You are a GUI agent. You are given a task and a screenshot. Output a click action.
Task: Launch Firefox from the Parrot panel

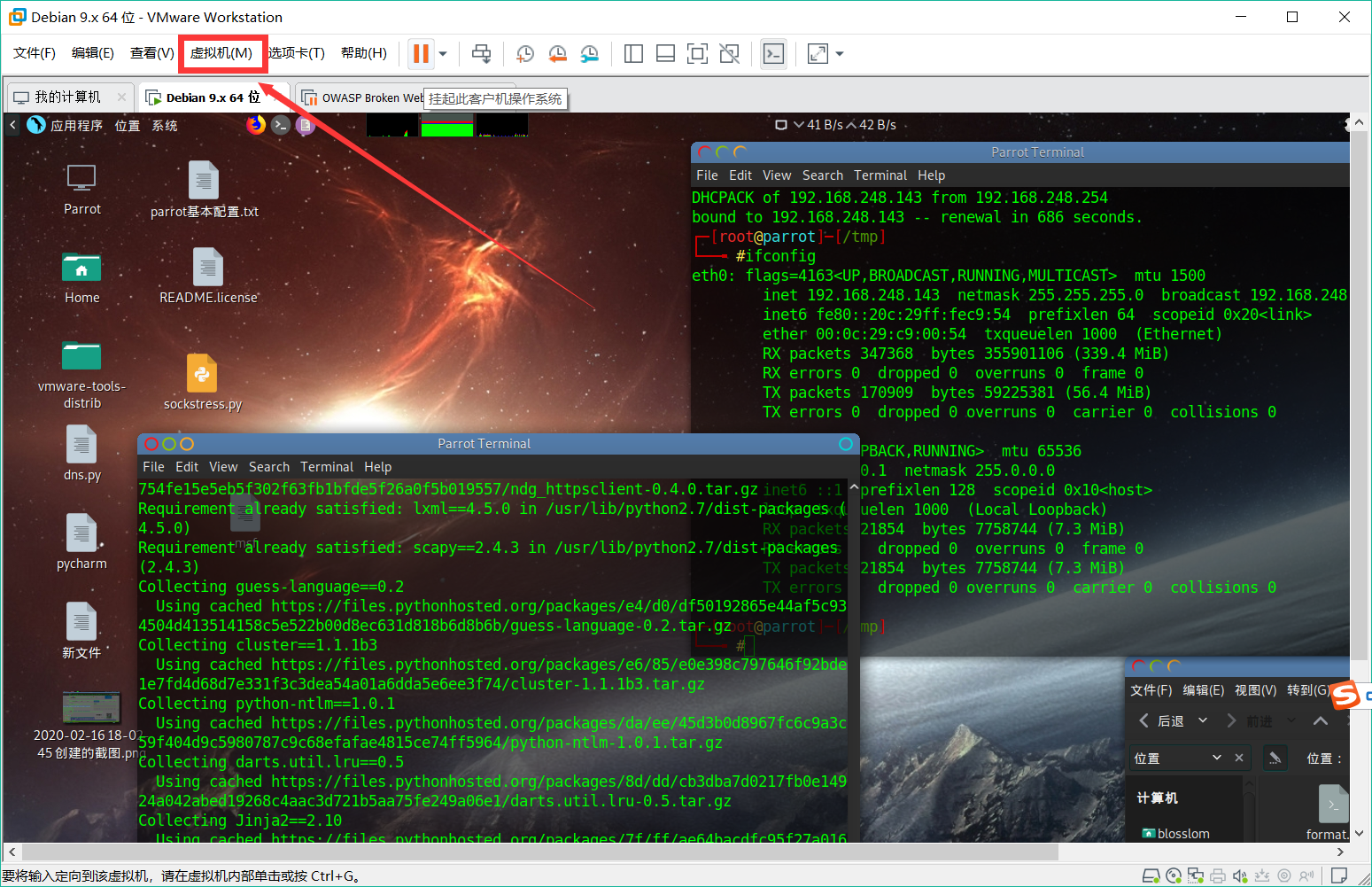[256, 125]
